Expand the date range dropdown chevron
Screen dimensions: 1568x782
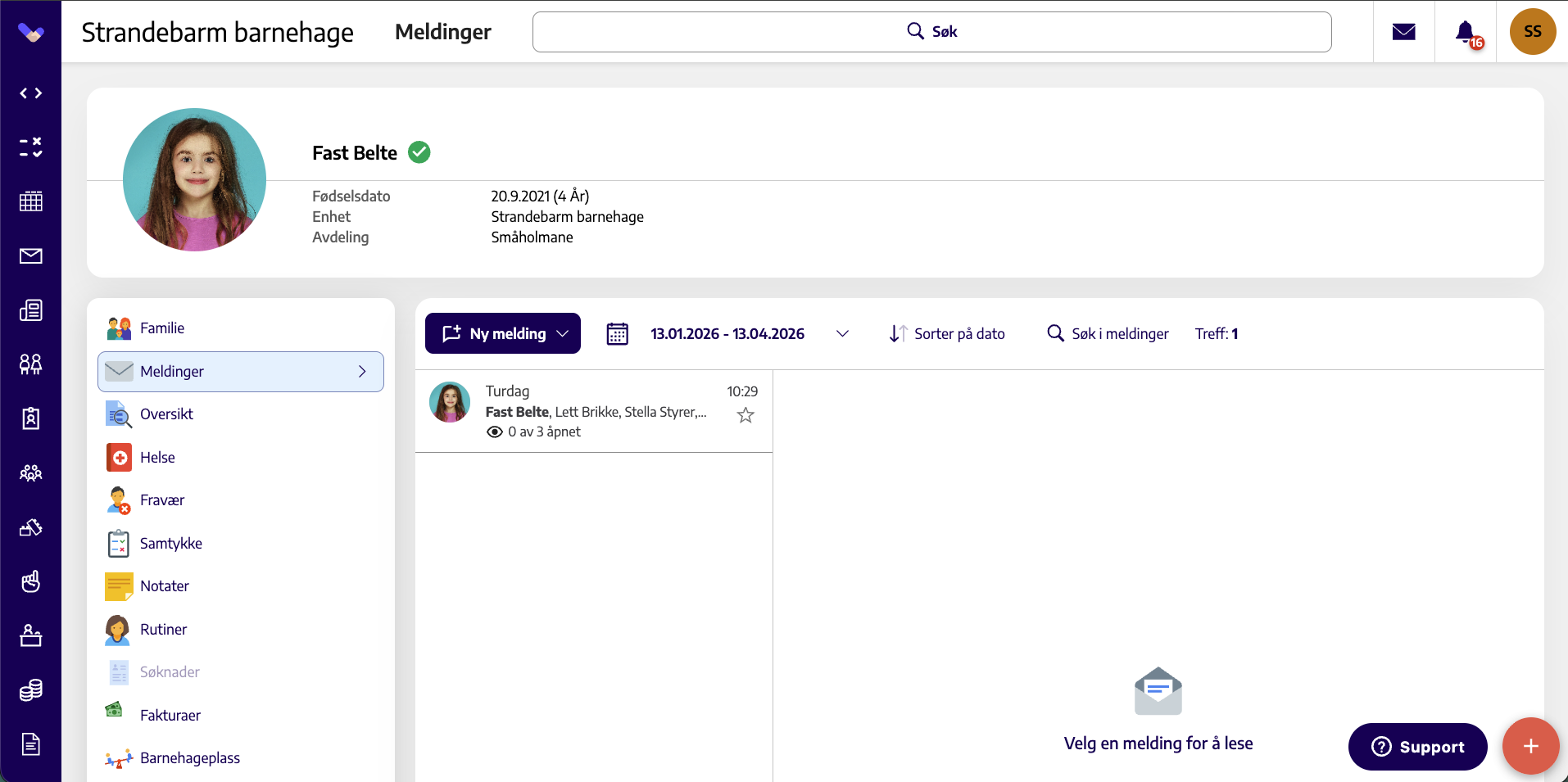(x=842, y=334)
